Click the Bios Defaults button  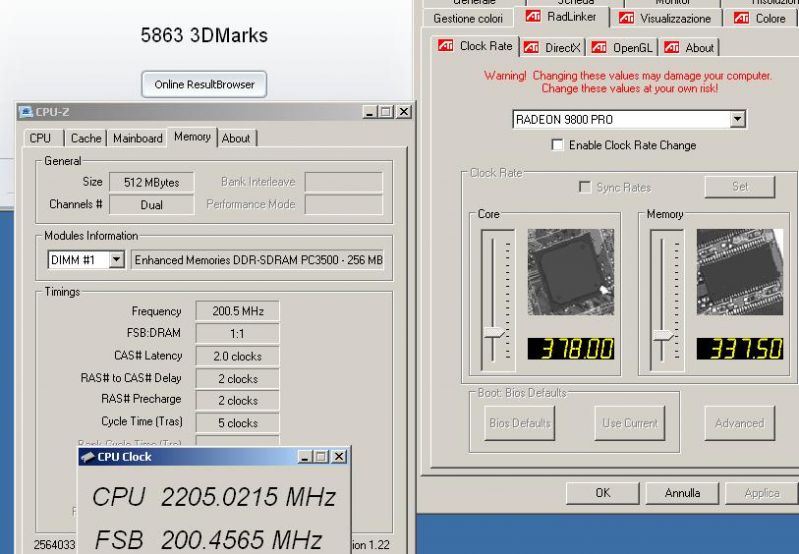coord(520,423)
